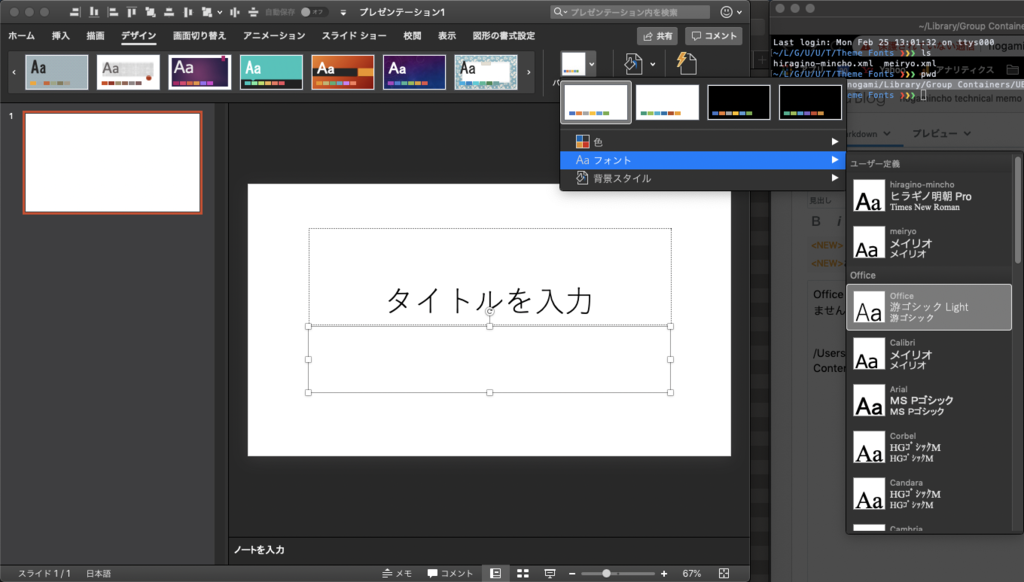
Task: Open the 校閲 ribbon tab
Action: click(x=412, y=35)
